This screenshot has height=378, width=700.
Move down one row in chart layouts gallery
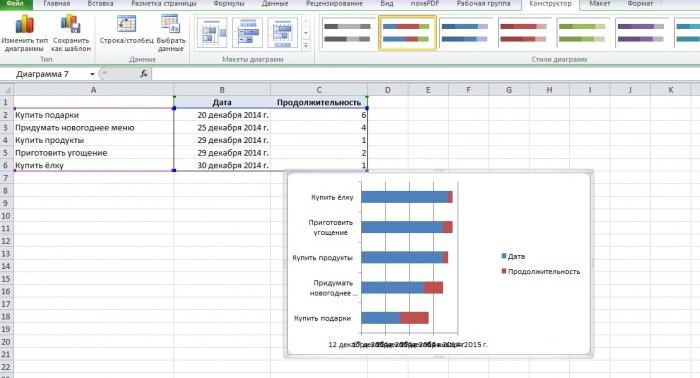pyautogui.click(x=306, y=33)
